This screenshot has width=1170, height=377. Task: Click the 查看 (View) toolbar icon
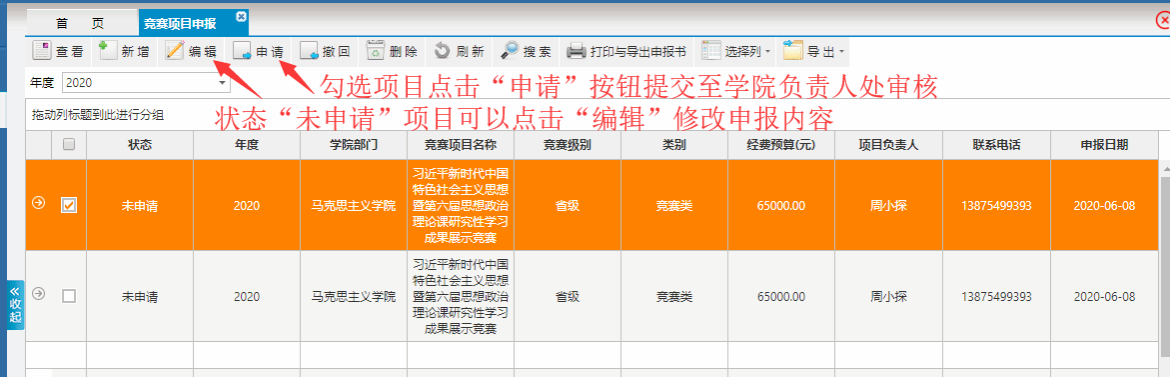click(58, 52)
